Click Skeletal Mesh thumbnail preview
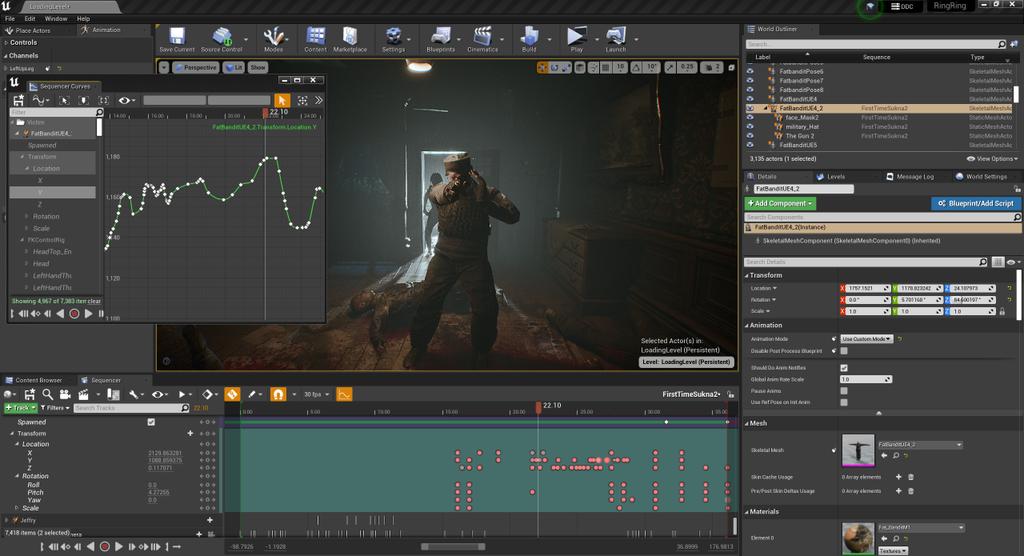Screen dimensions: 1024x556 pos(858,450)
